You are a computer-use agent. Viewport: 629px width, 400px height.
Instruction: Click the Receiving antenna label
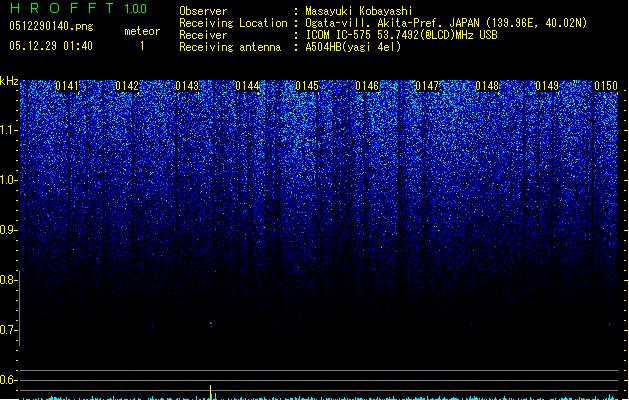pyautogui.click(x=230, y=47)
